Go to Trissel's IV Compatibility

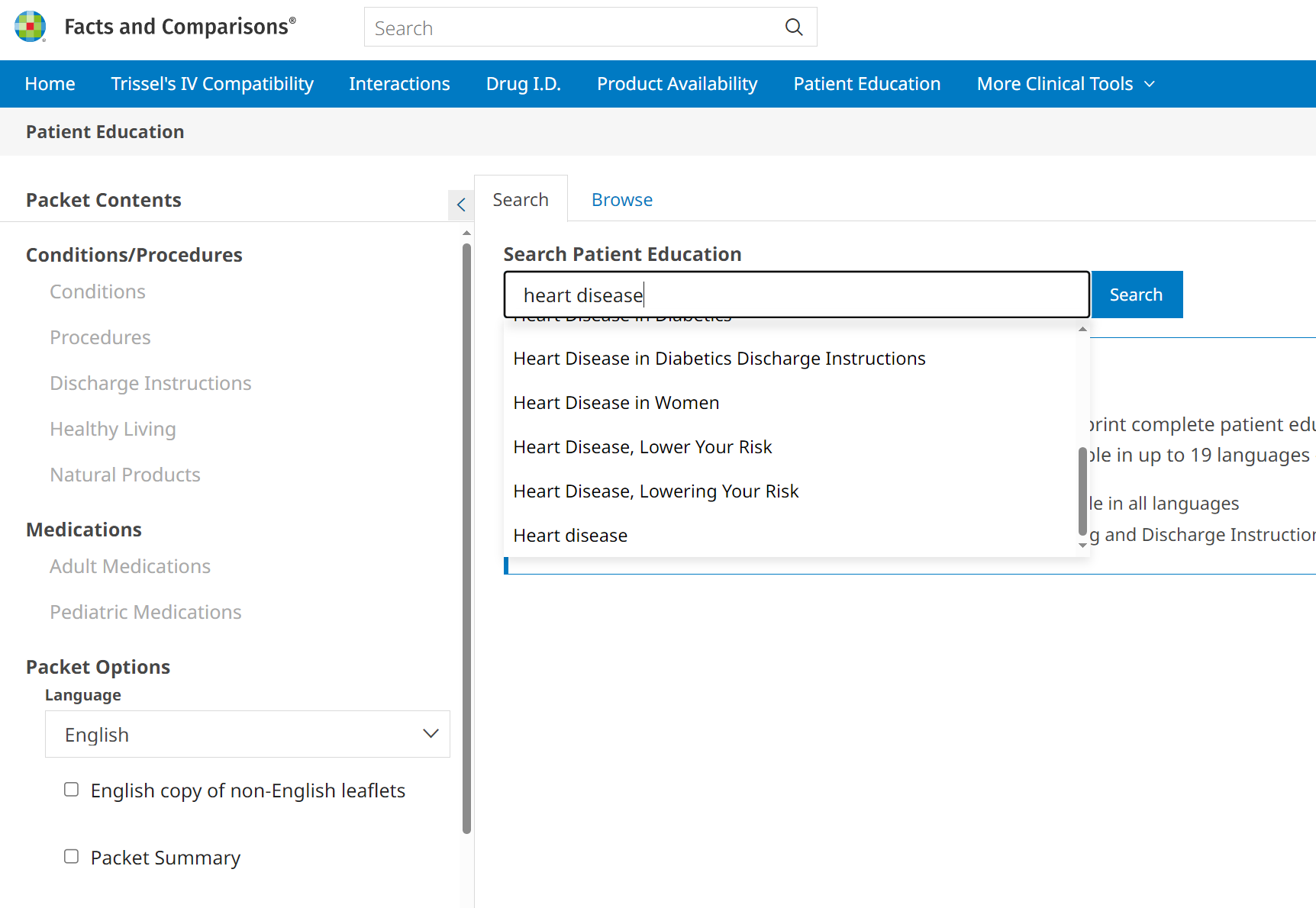pyautogui.click(x=212, y=84)
